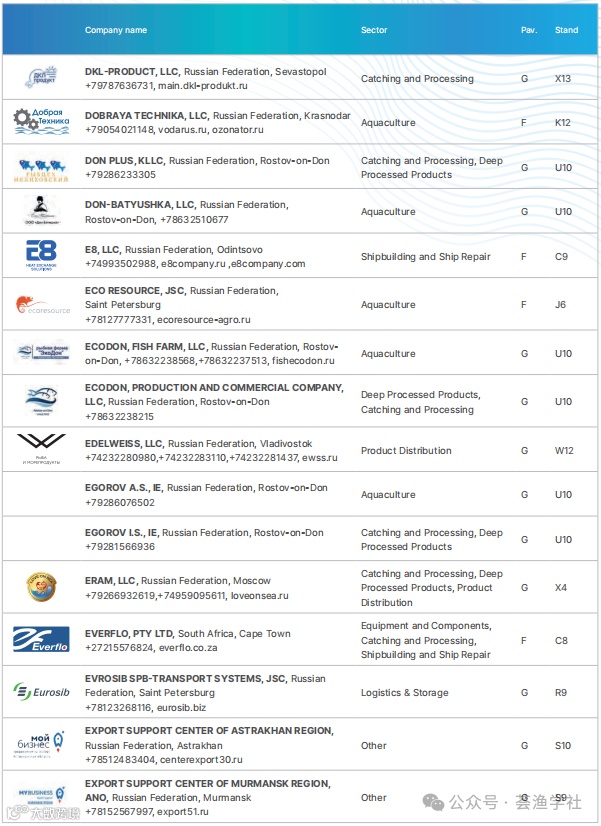This screenshot has width=601, height=826.
Task: Click the Everflo blue logo
Action: point(41,639)
